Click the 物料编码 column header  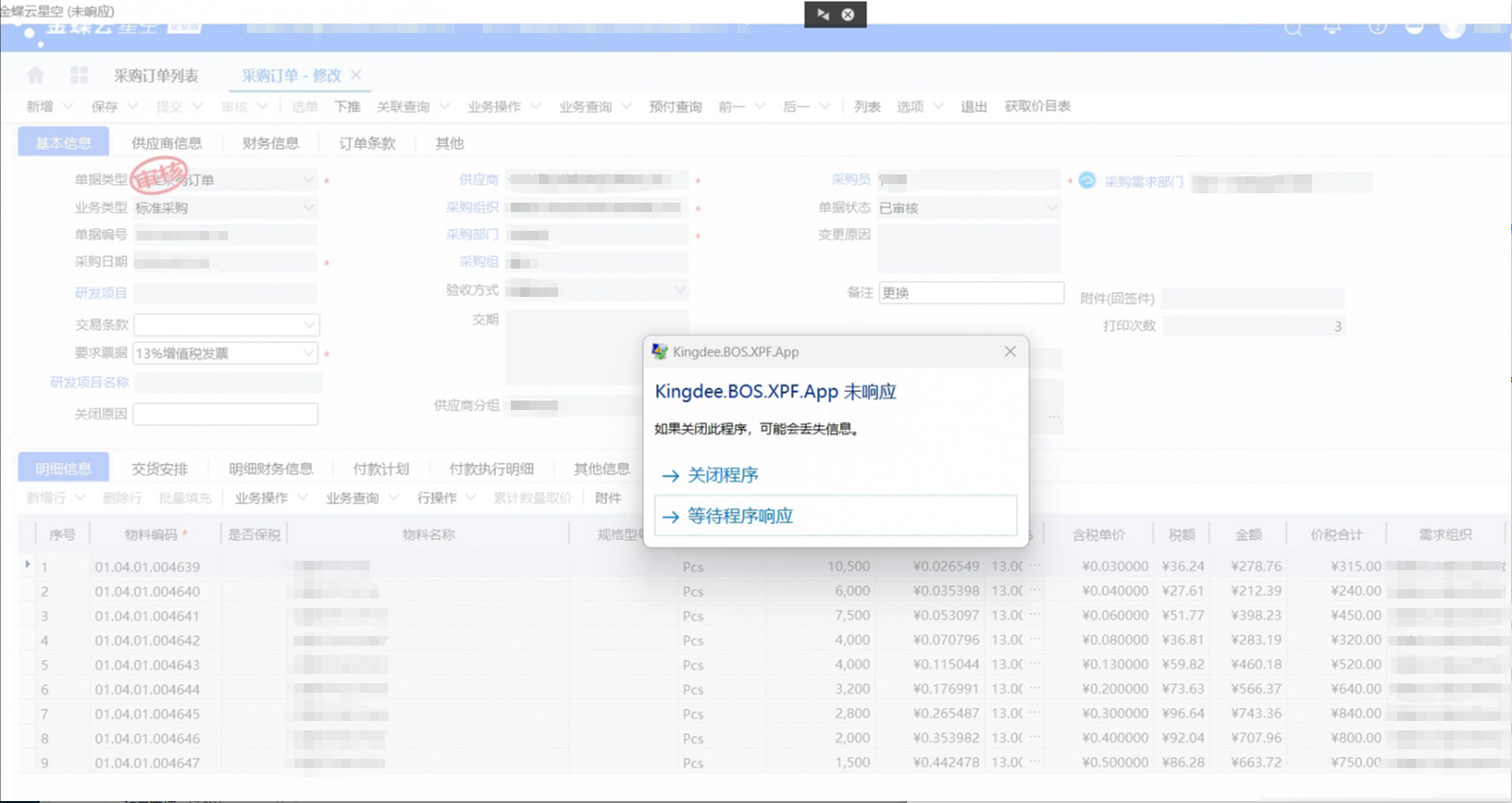(x=151, y=534)
